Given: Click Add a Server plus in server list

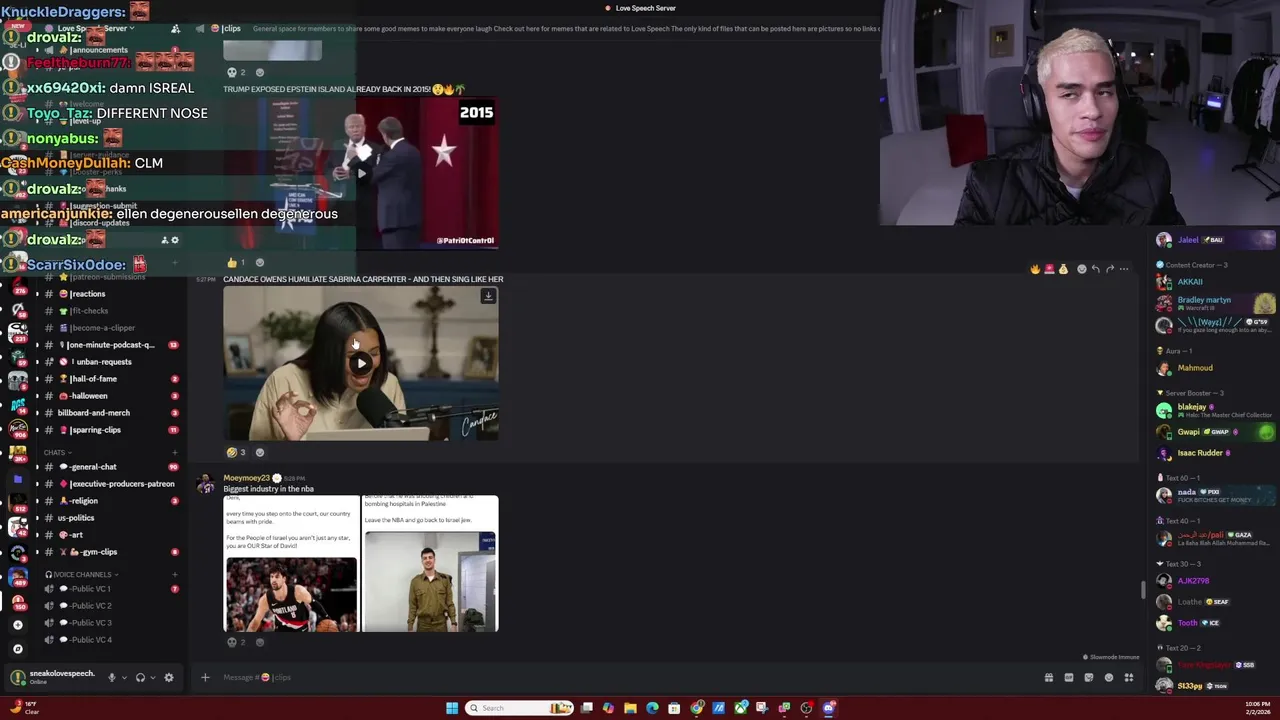Looking at the screenshot, I should pos(17,625).
